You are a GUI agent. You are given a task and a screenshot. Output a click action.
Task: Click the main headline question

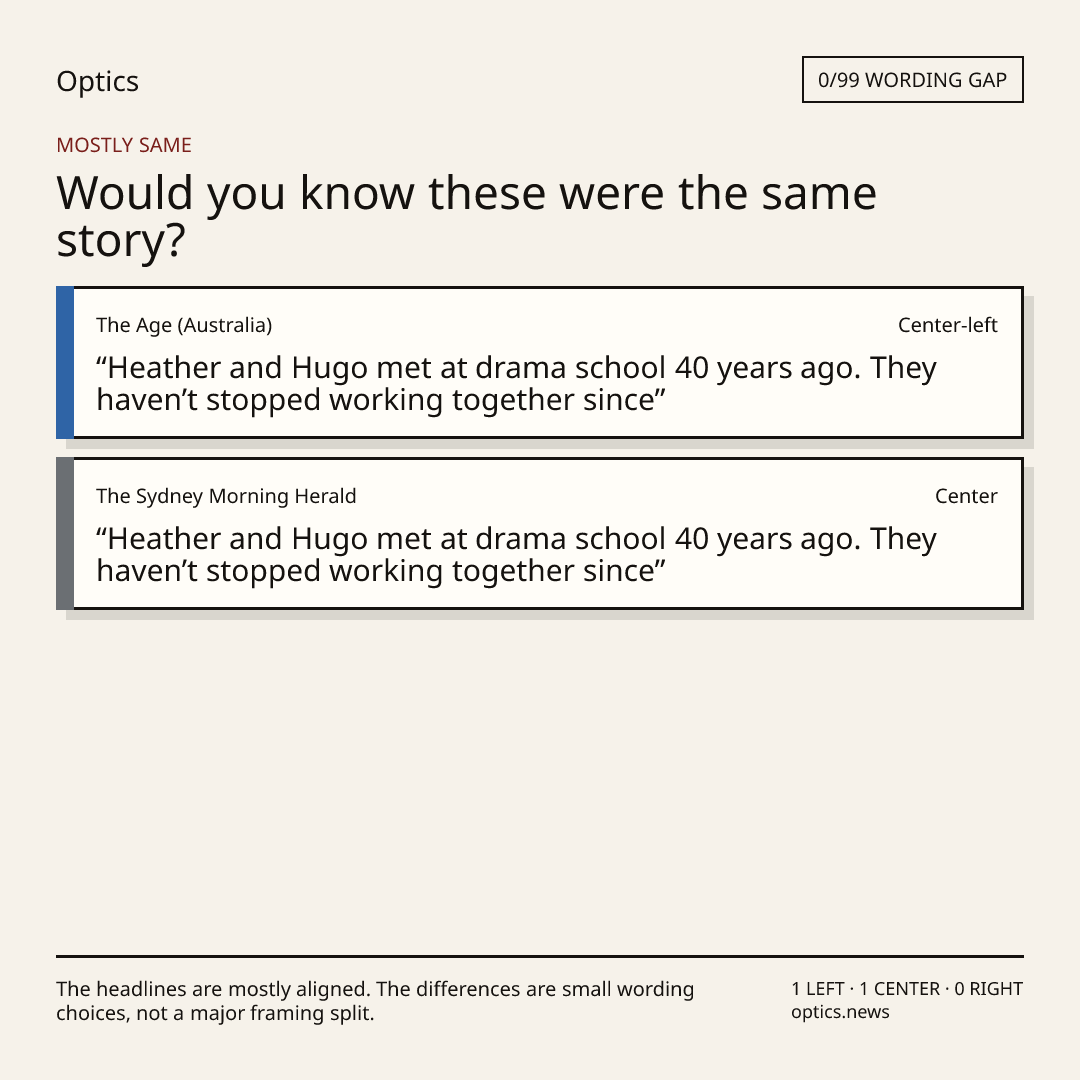pyautogui.click(x=466, y=216)
